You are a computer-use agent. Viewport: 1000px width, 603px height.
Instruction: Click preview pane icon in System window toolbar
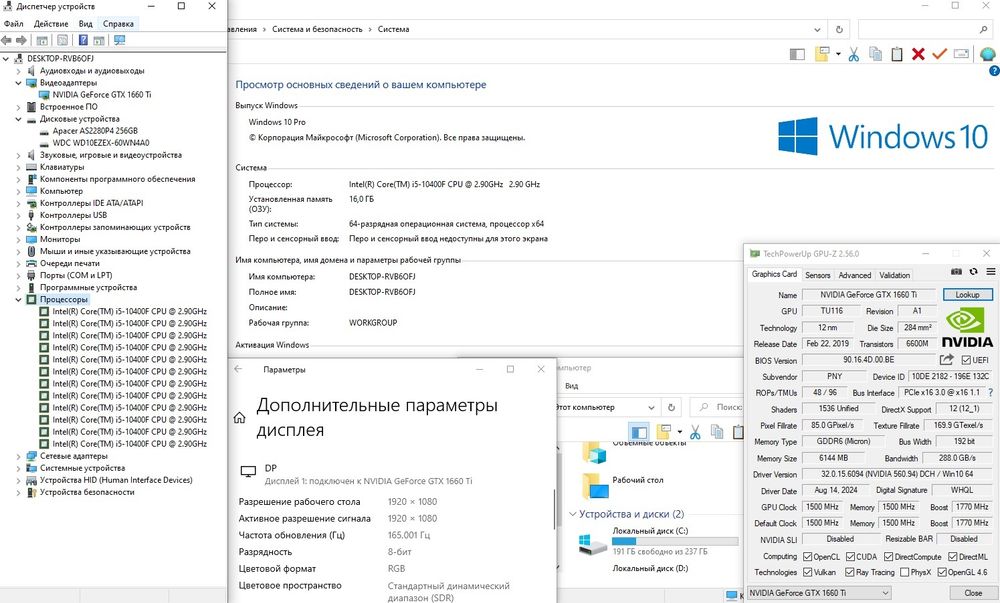(797, 55)
